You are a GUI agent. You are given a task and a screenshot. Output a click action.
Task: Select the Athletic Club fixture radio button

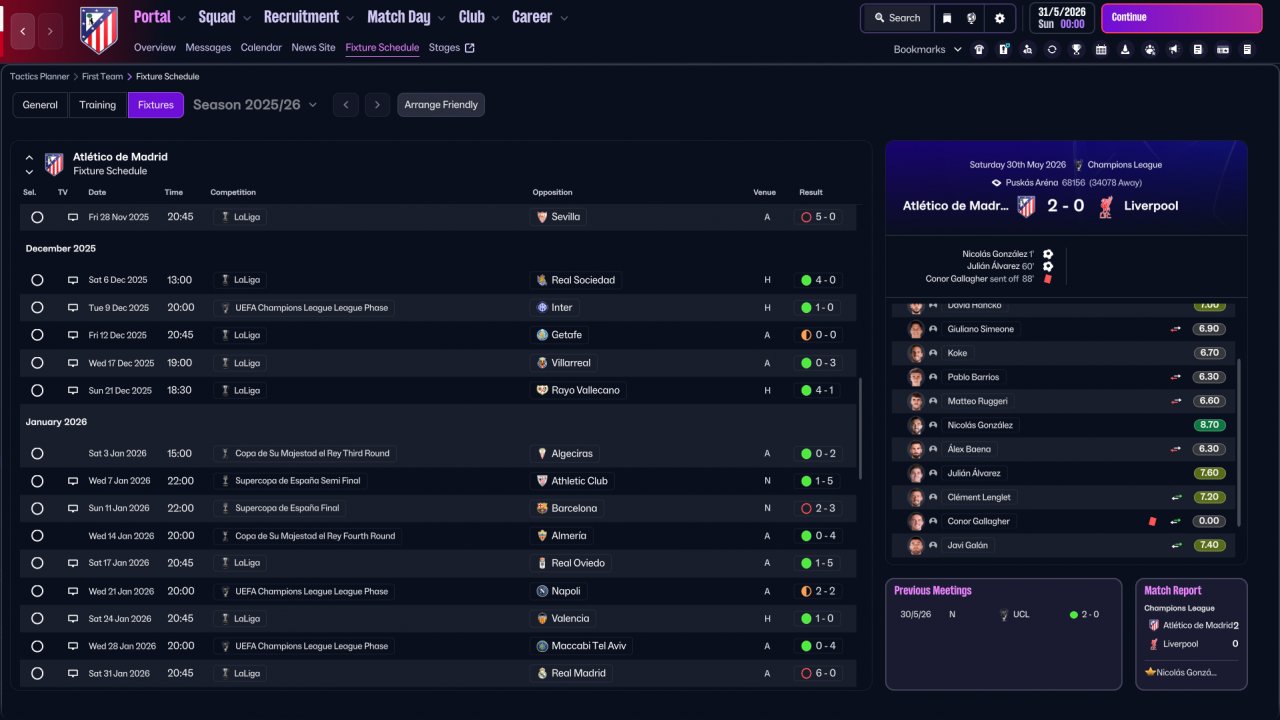click(37, 481)
